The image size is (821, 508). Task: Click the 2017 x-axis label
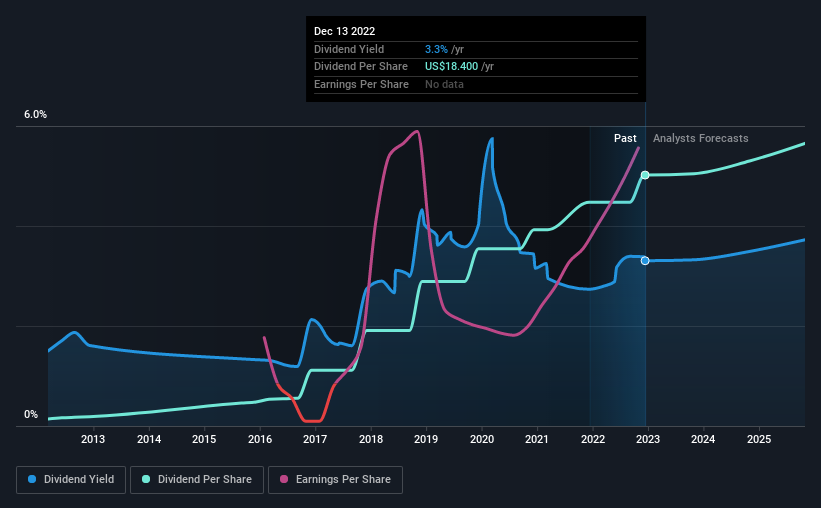tap(315, 439)
